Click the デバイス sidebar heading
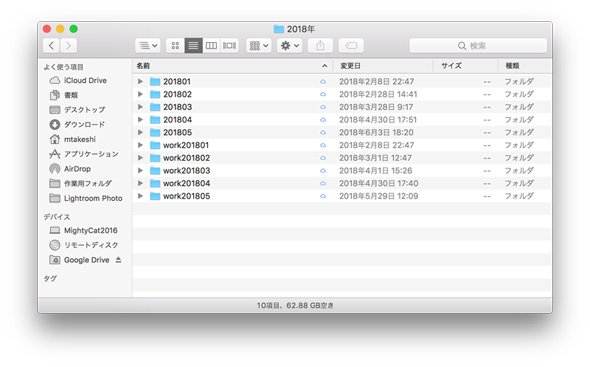 click(56, 217)
